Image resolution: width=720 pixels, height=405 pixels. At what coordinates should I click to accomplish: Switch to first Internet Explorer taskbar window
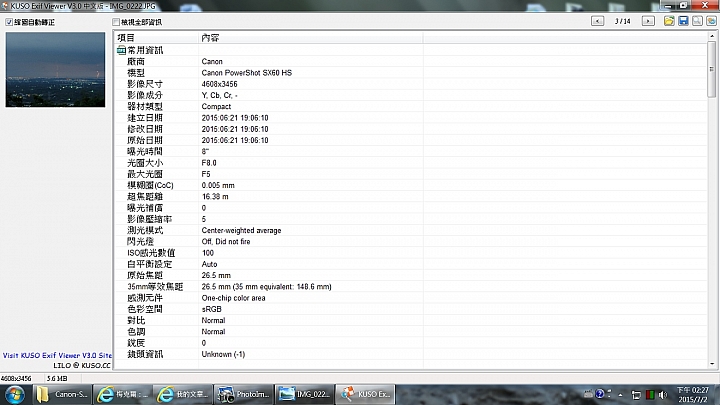coord(123,394)
